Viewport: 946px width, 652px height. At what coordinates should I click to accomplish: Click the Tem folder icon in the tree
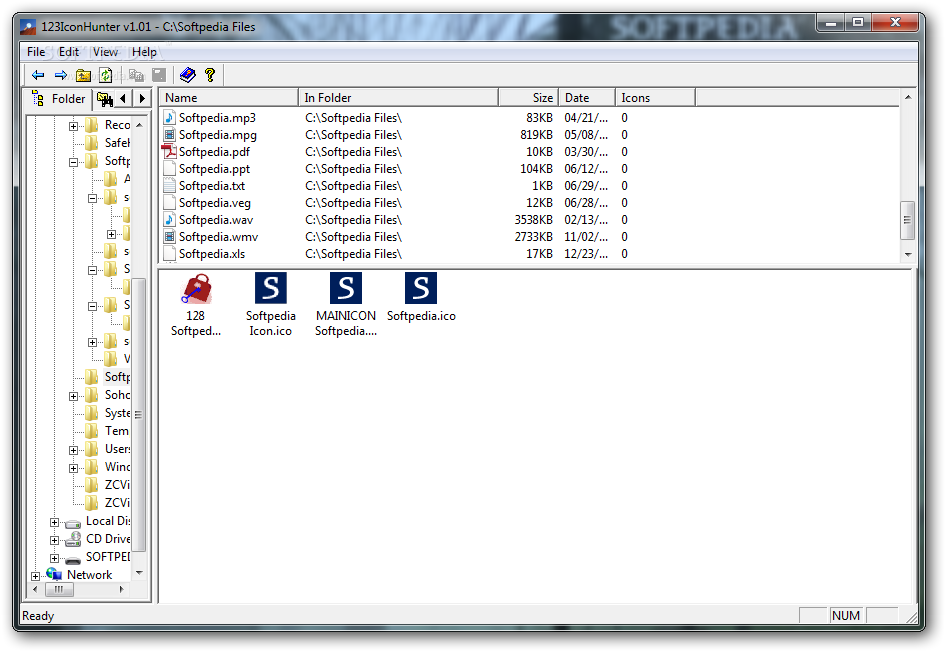click(92, 431)
